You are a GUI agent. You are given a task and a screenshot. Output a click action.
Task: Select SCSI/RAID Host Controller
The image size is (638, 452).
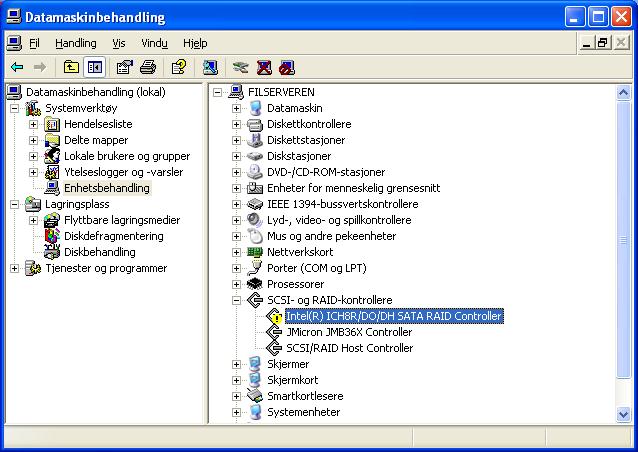350,348
